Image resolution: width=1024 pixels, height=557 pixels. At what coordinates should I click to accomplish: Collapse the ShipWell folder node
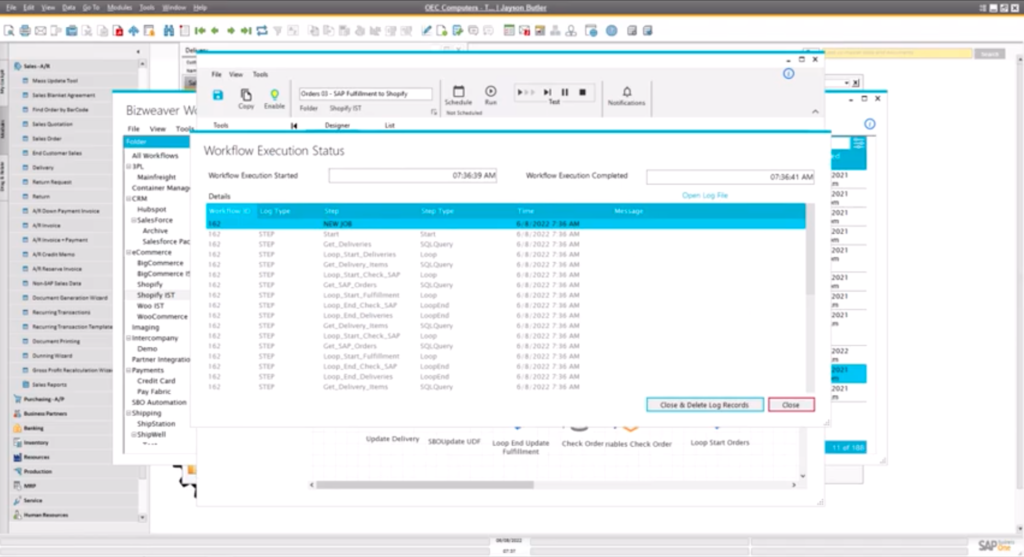(x=134, y=435)
